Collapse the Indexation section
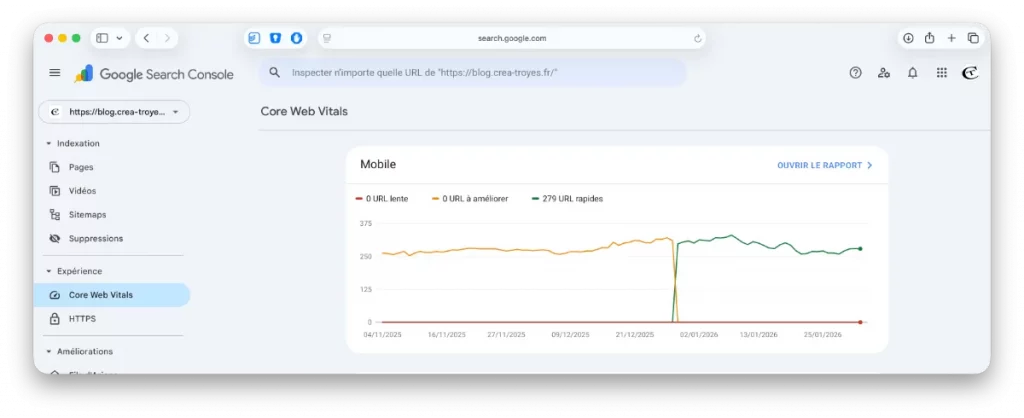 point(49,143)
